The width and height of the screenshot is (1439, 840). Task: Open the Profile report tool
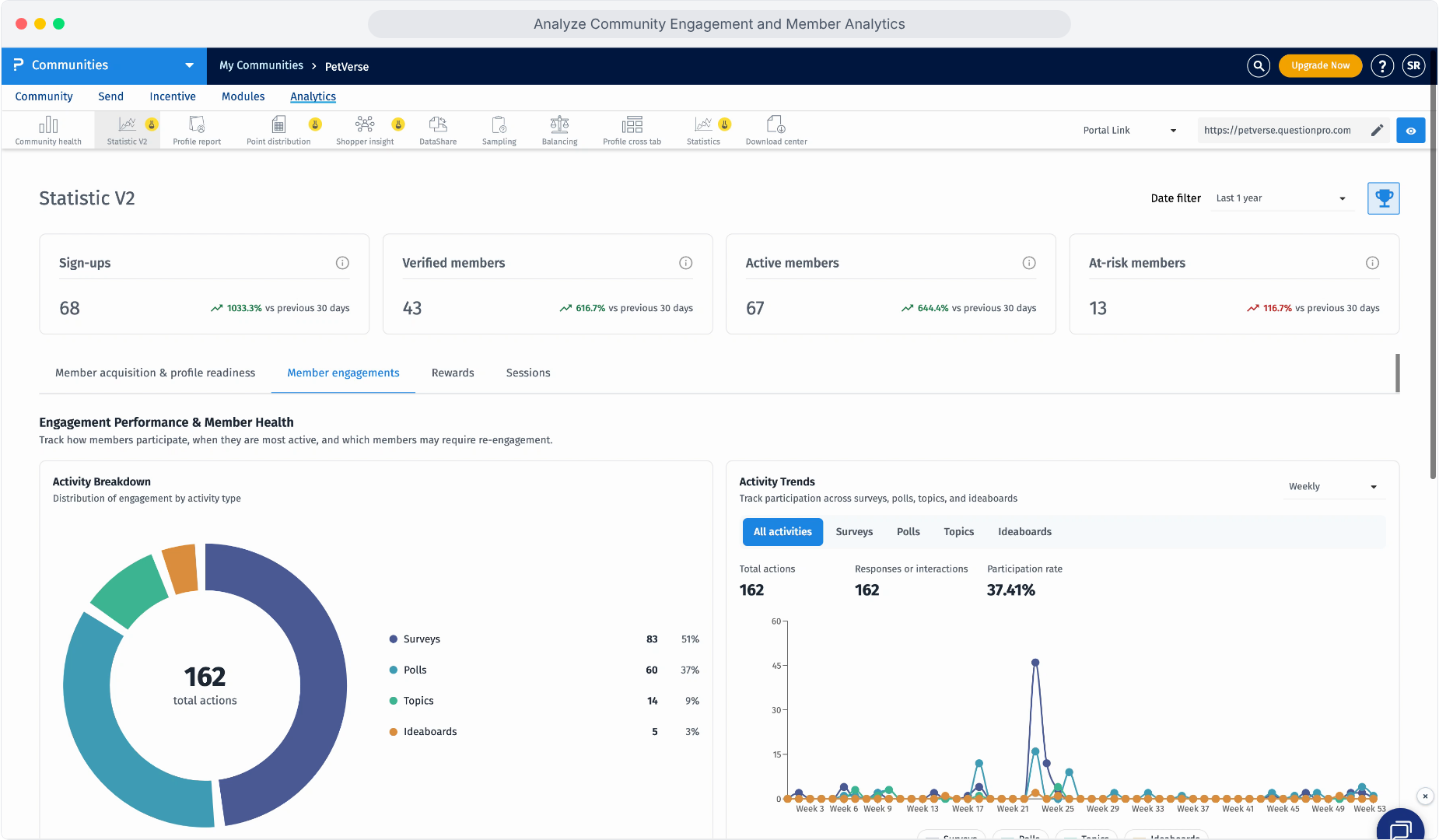[197, 129]
